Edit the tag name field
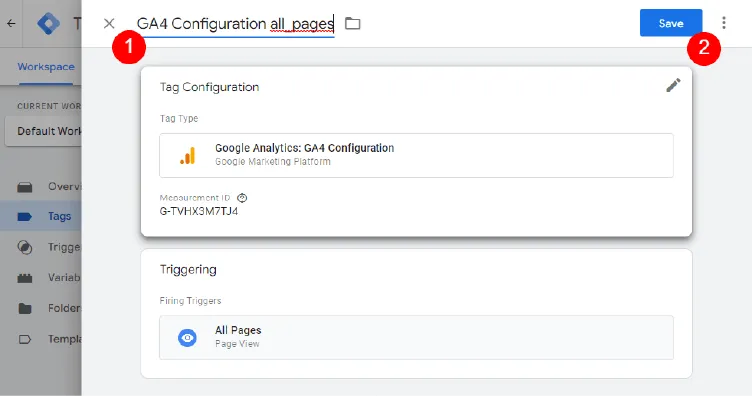Image resolution: width=752 pixels, height=396 pixels. click(235, 24)
